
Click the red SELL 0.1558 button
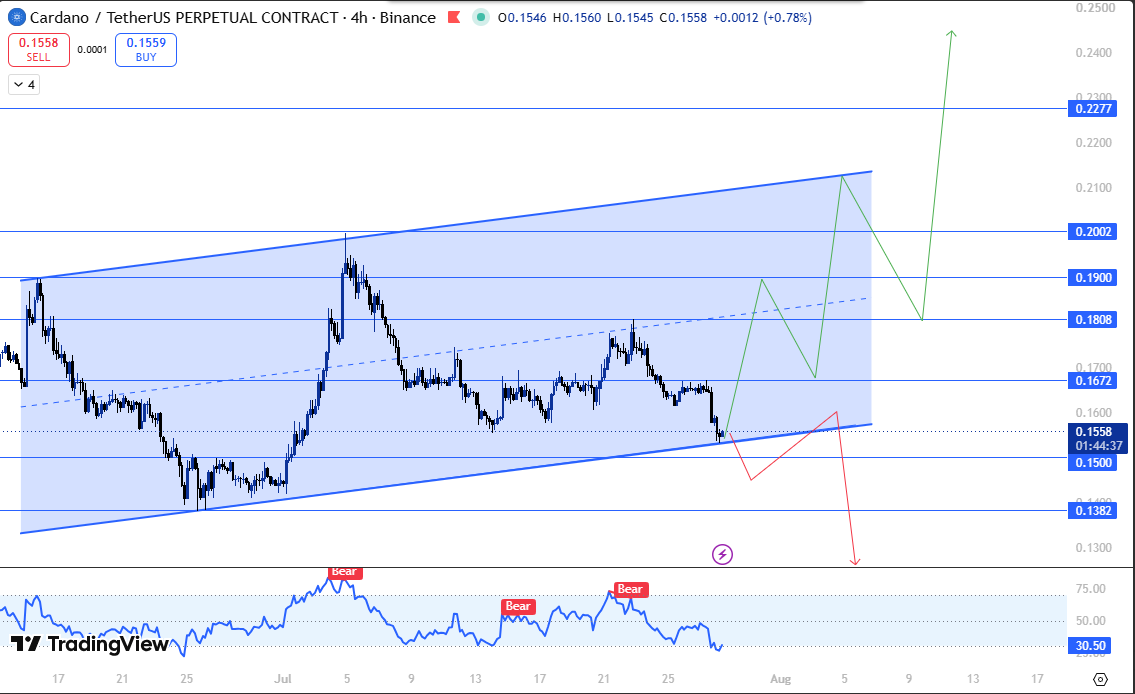click(39, 50)
